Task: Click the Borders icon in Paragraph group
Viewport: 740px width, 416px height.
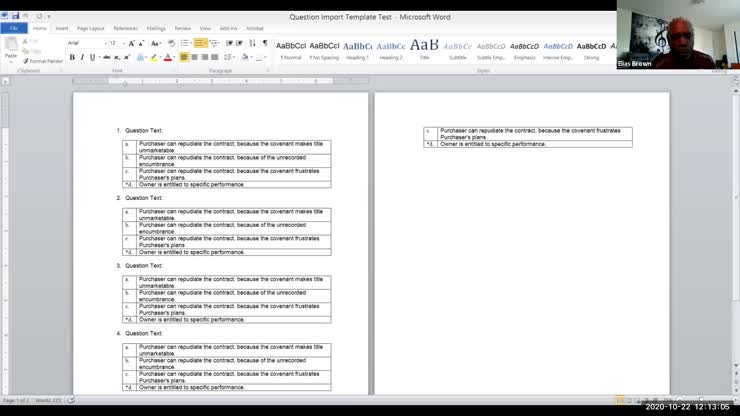Action: pyautogui.click(x=259, y=58)
